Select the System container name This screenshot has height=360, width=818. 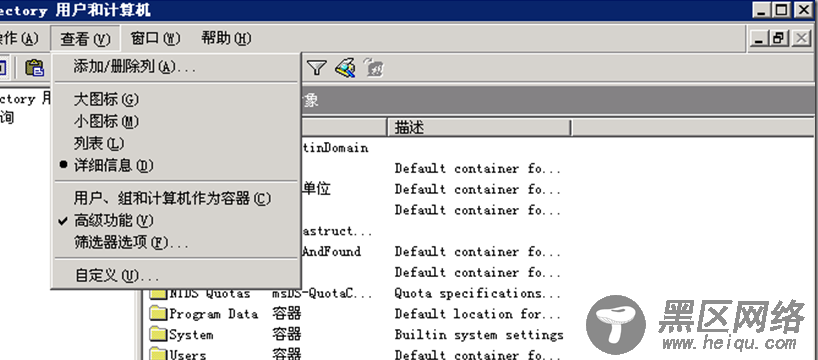pos(191,335)
